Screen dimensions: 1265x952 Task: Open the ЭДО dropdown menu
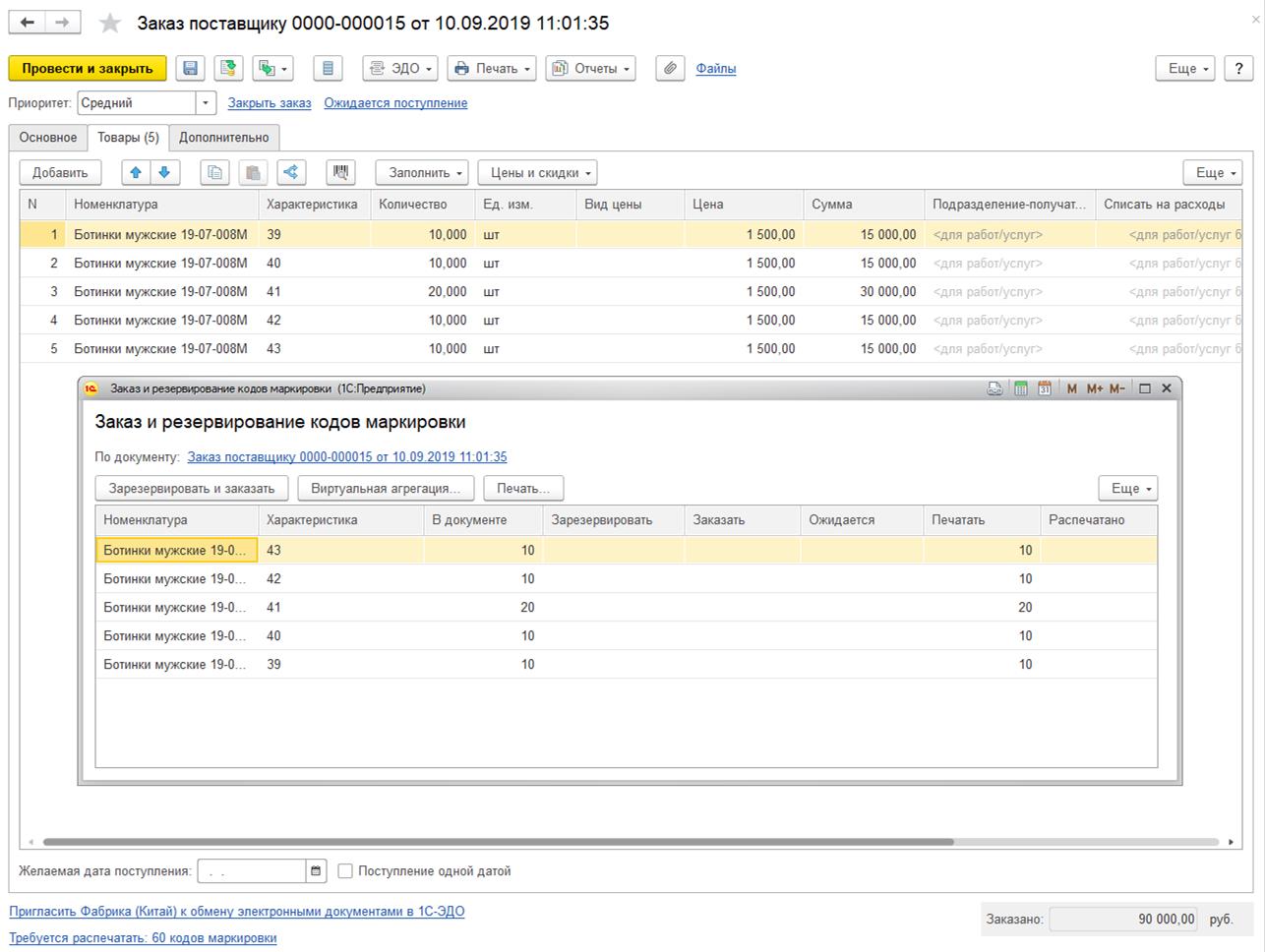point(400,69)
